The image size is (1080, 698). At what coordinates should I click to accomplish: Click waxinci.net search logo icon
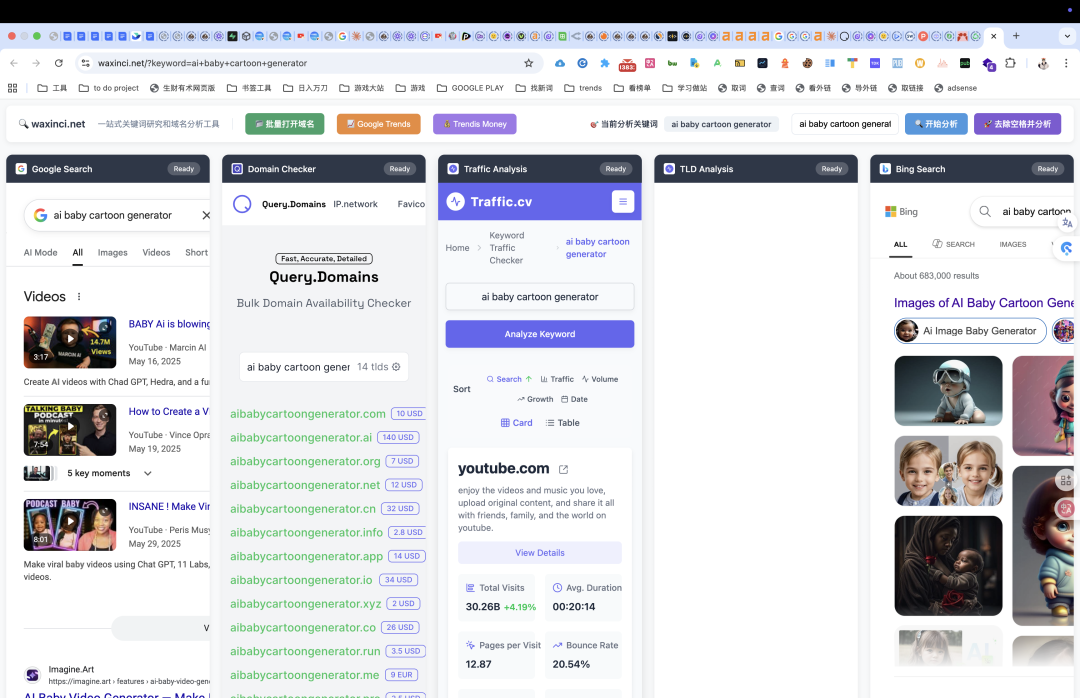coord(23,124)
